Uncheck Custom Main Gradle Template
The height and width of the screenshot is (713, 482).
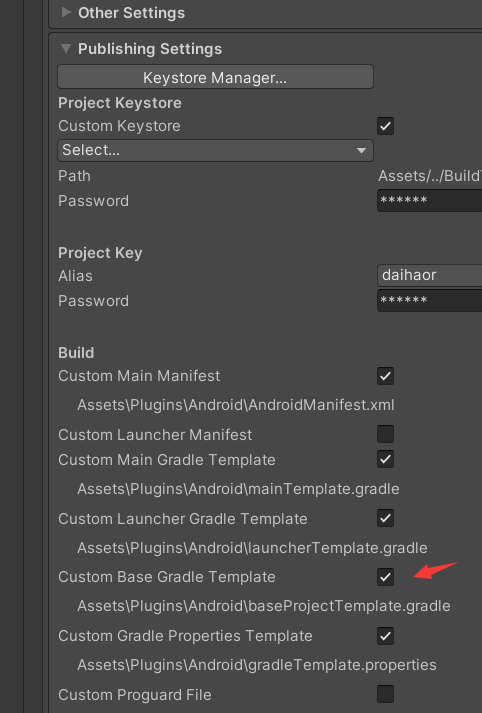pos(385,459)
